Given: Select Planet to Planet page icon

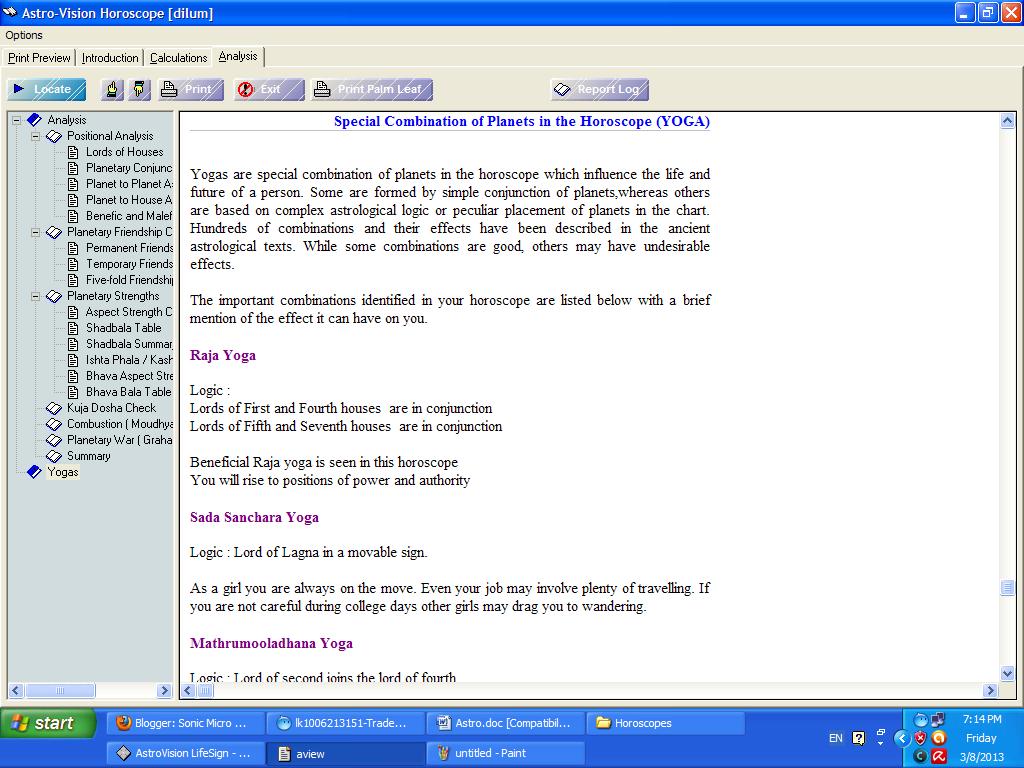Looking at the screenshot, I should (x=73, y=184).
